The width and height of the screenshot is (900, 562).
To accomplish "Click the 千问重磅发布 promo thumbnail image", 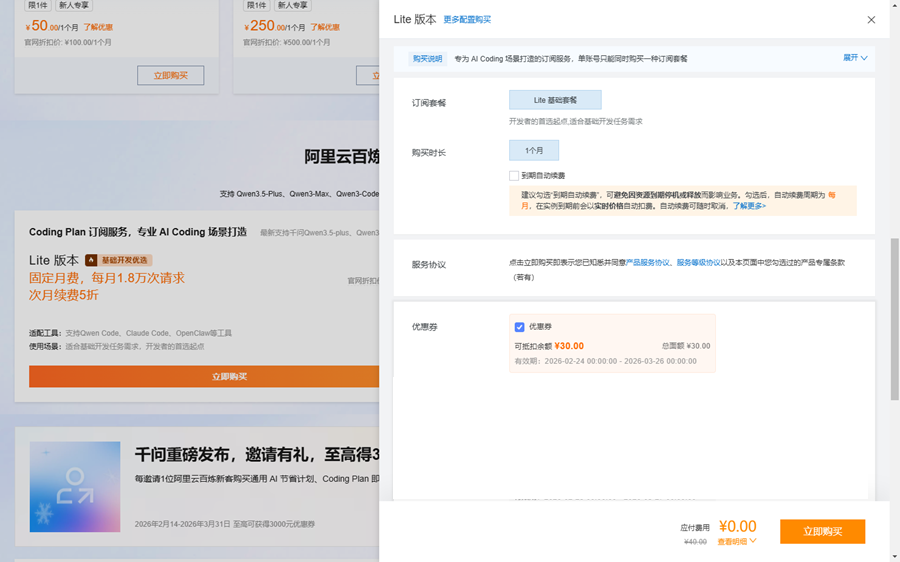I will (75, 487).
